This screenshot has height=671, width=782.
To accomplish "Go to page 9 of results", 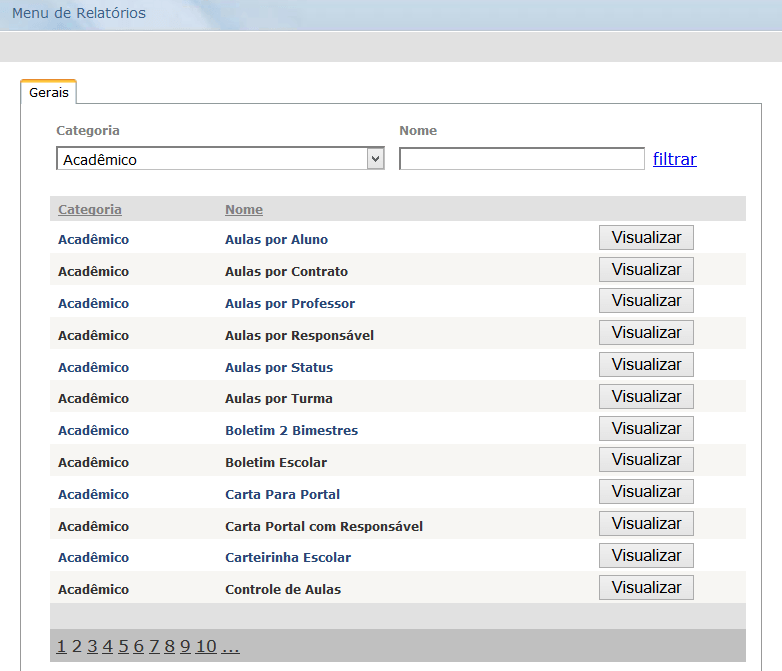I will (x=185, y=646).
